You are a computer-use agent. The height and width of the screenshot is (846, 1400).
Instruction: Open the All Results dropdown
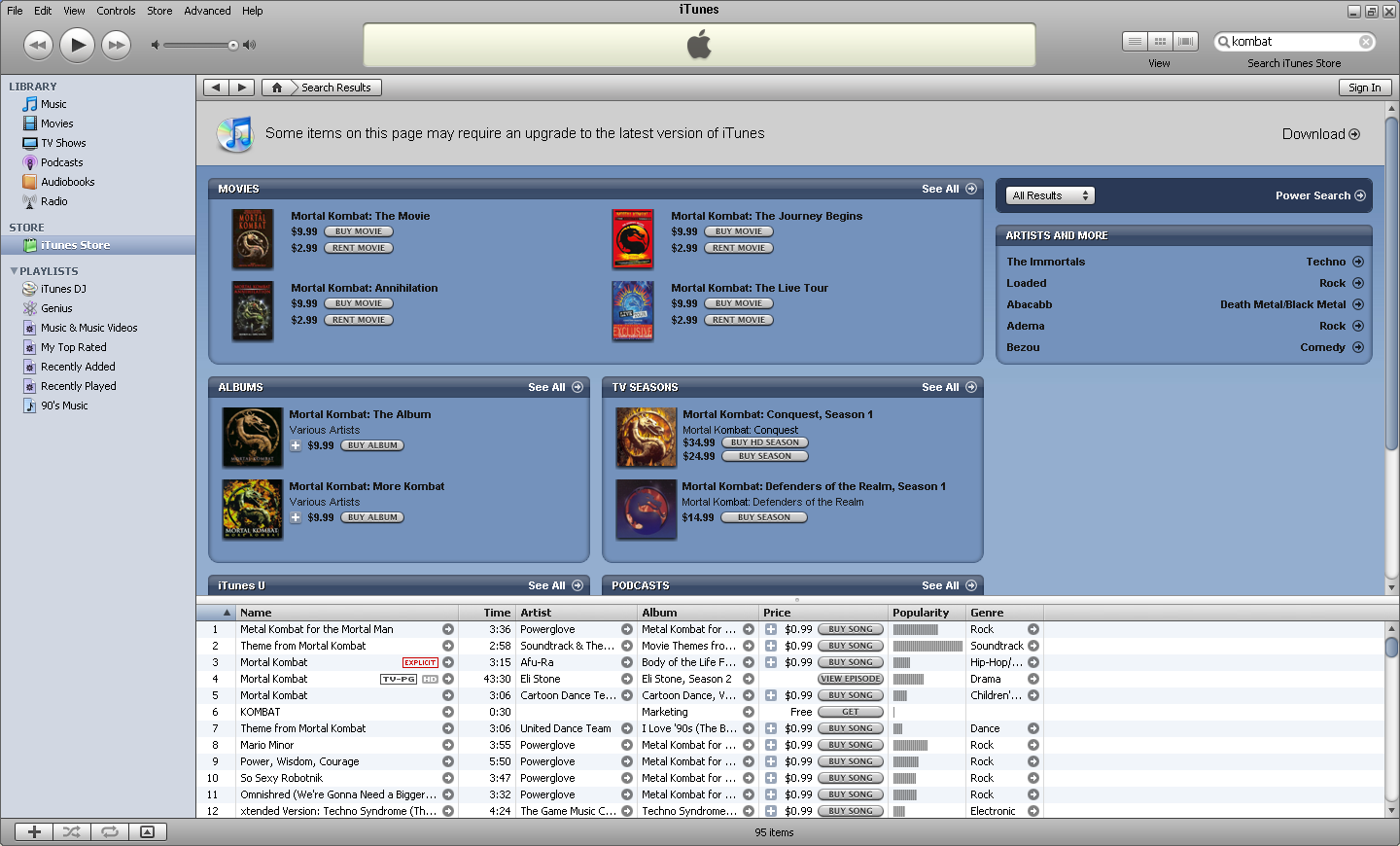1050,195
